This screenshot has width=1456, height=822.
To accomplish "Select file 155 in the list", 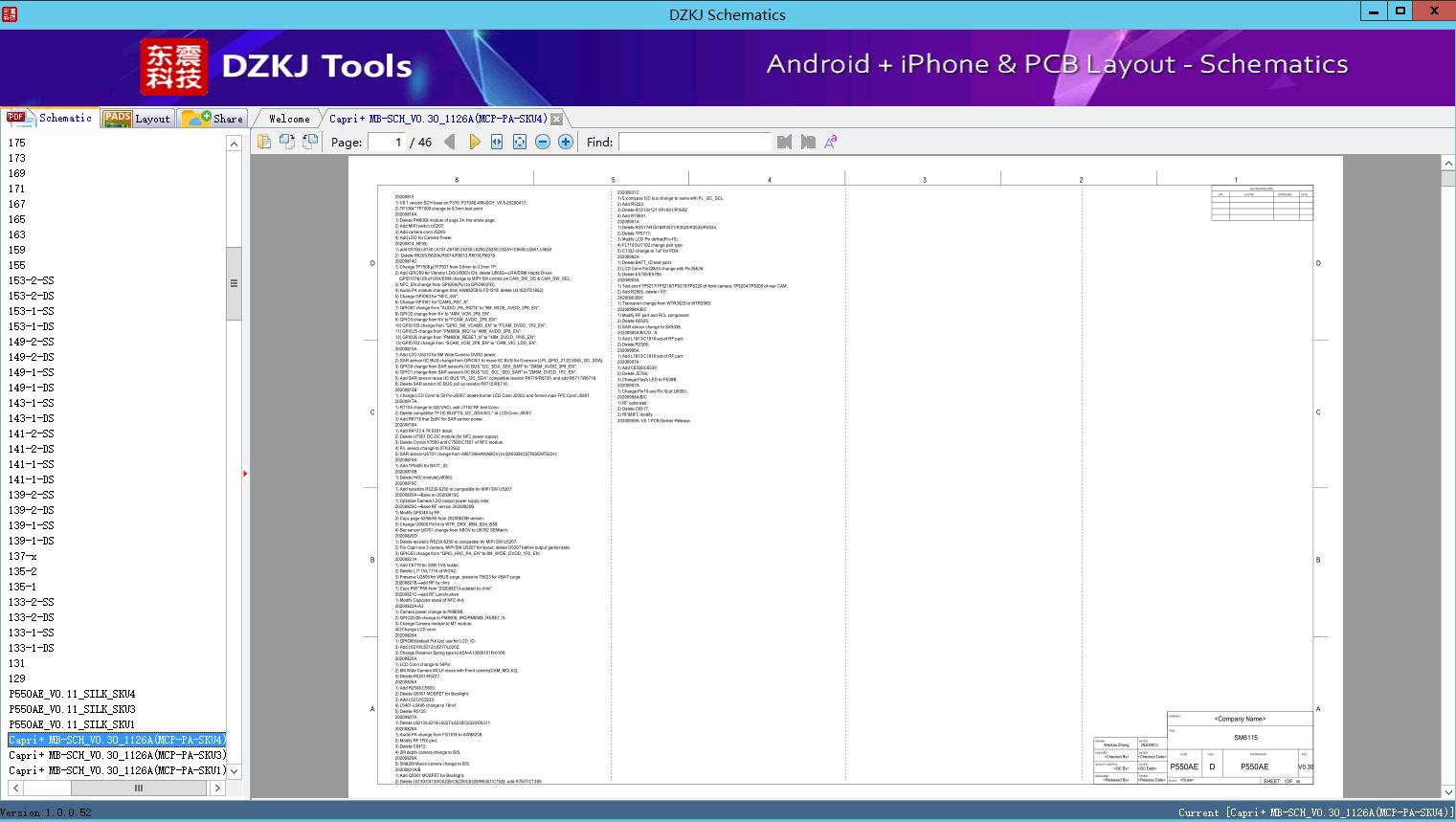I will pyautogui.click(x=17, y=265).
